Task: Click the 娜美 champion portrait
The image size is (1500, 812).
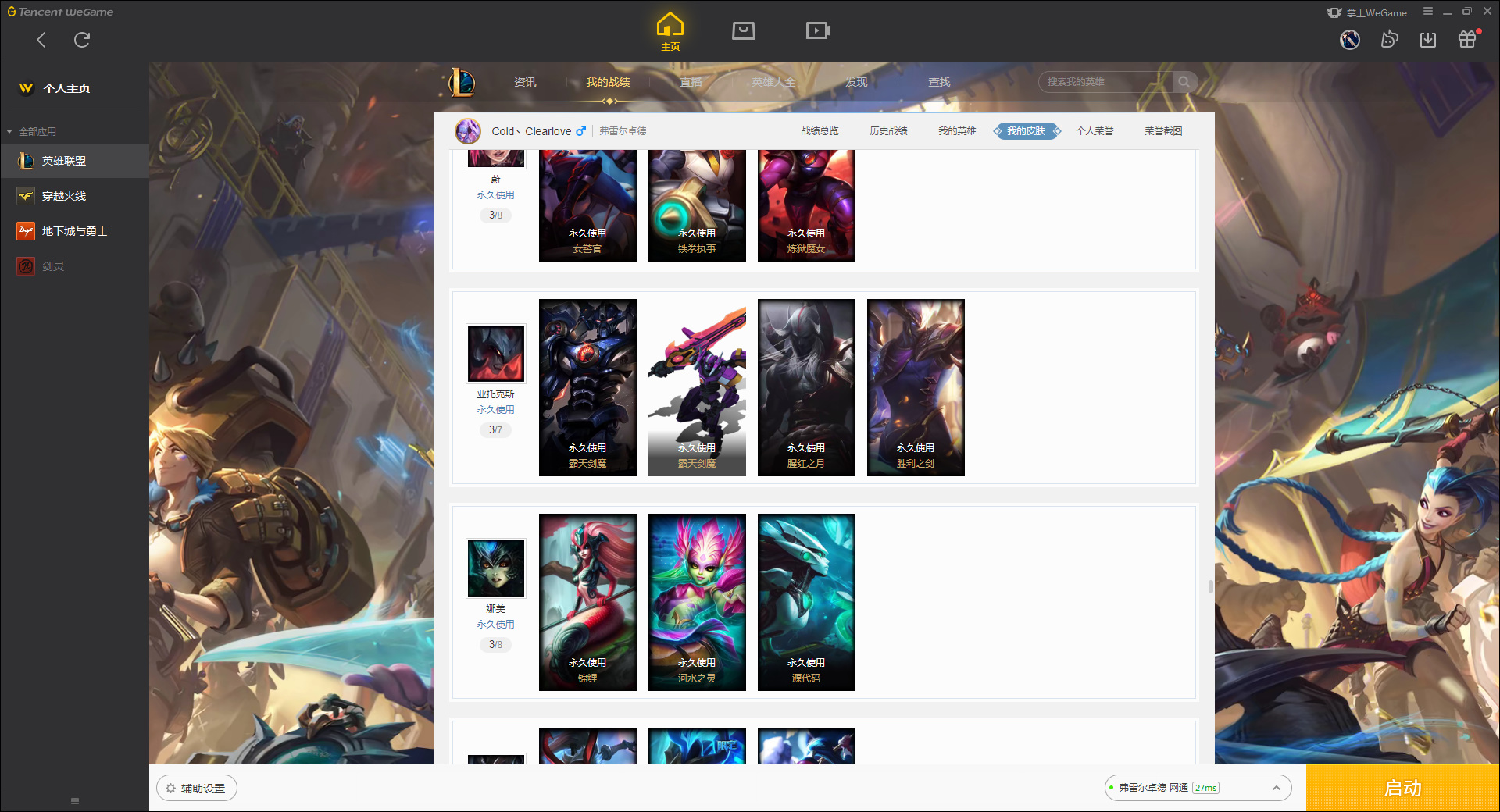Action: coord(495,568)
